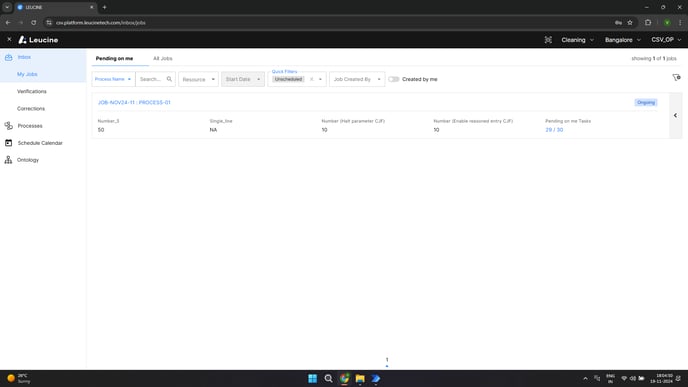Open job JOB-NOV24-11 : PROCESS-01 link
Image resolution: width=688 pixels, height=387 pixels.
[134, 103]
